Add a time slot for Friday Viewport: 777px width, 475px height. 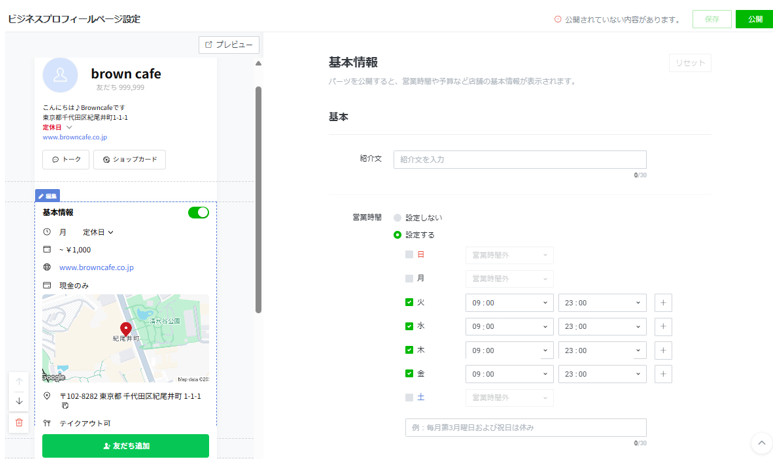point(663,374)
